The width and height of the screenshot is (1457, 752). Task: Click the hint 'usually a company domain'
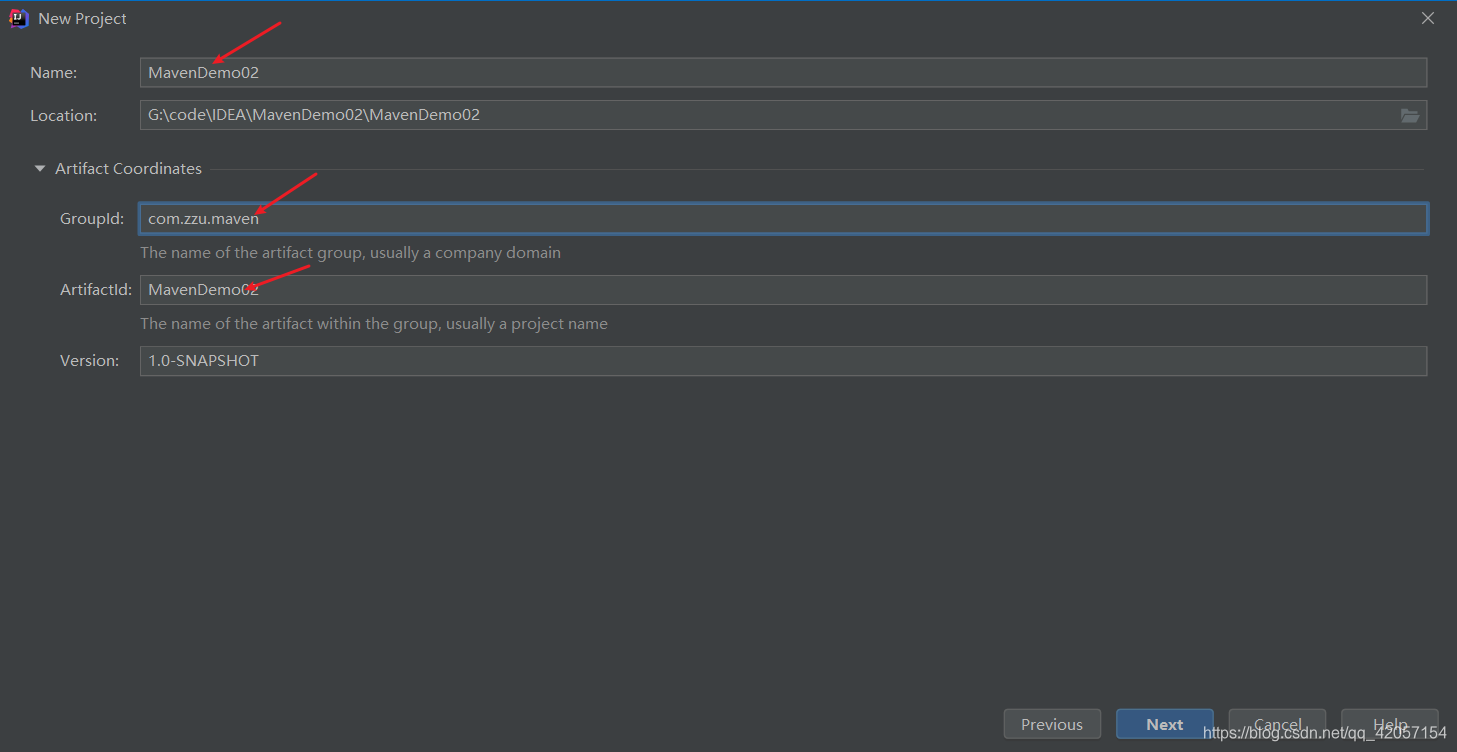tap(465, 253)
